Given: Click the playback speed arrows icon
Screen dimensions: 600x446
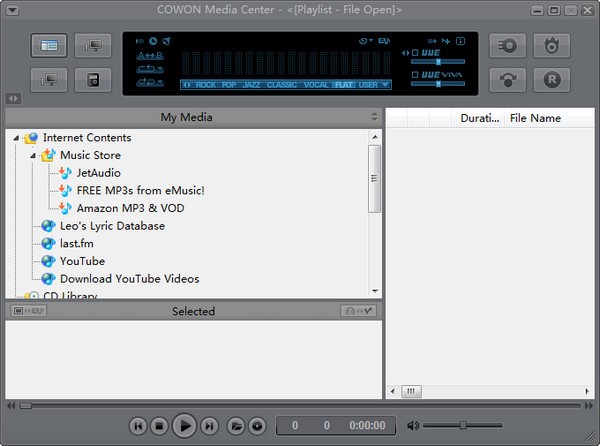Looking at the screenshot, I should (140, 41).
